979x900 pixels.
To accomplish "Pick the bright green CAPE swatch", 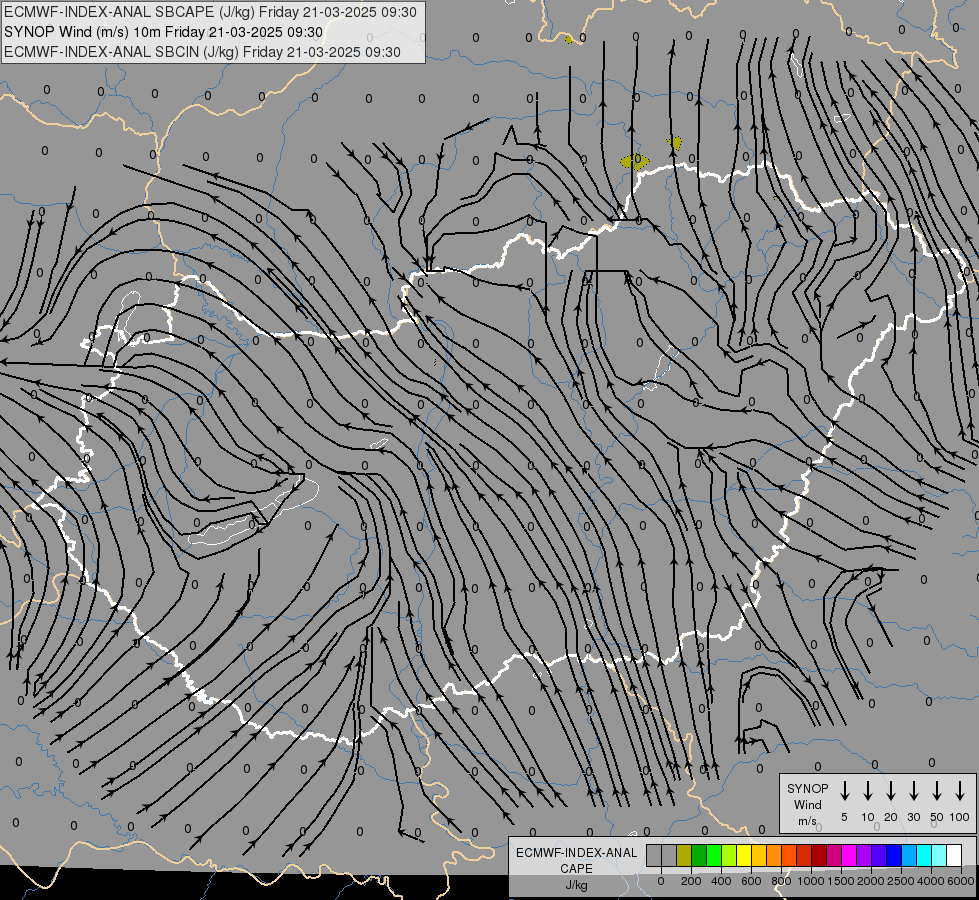I will tap(714, 856).
